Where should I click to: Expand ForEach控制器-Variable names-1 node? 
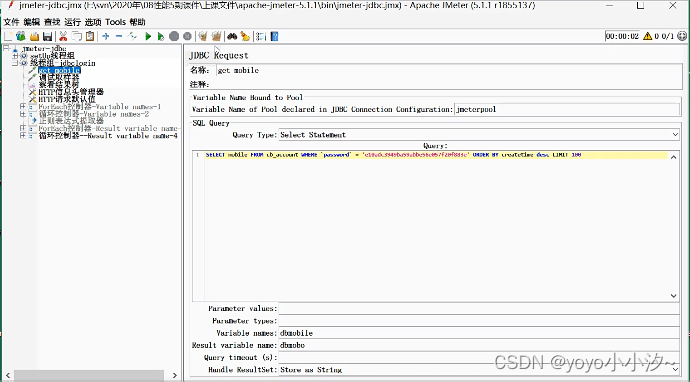coord(22,107)
